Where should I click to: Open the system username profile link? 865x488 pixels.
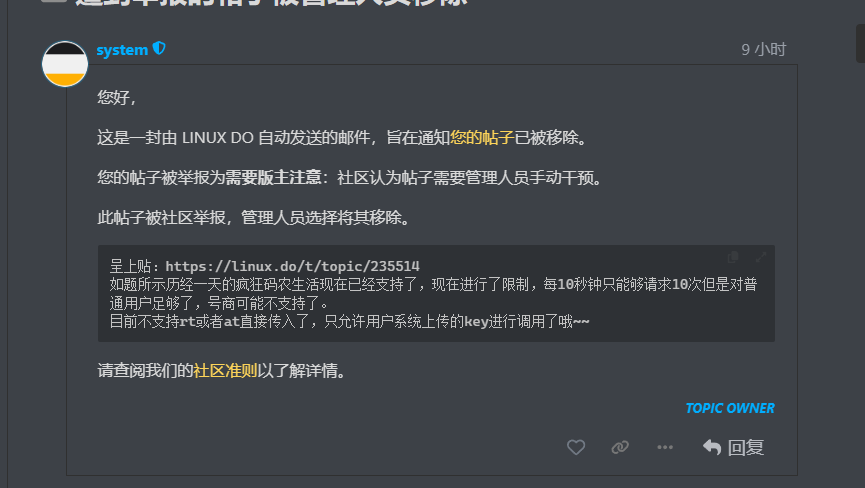122,50
